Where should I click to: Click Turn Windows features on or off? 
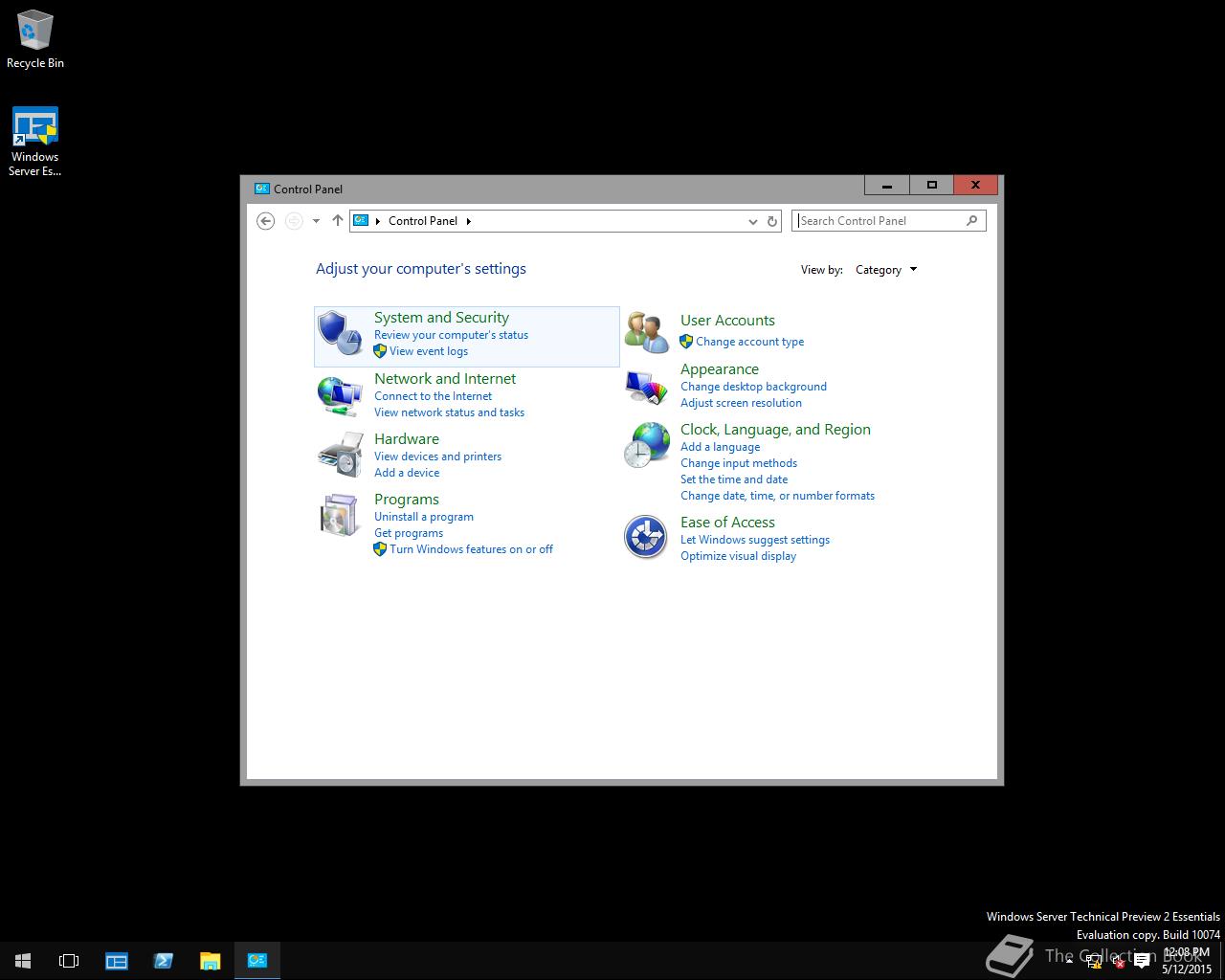coord(471,549)
